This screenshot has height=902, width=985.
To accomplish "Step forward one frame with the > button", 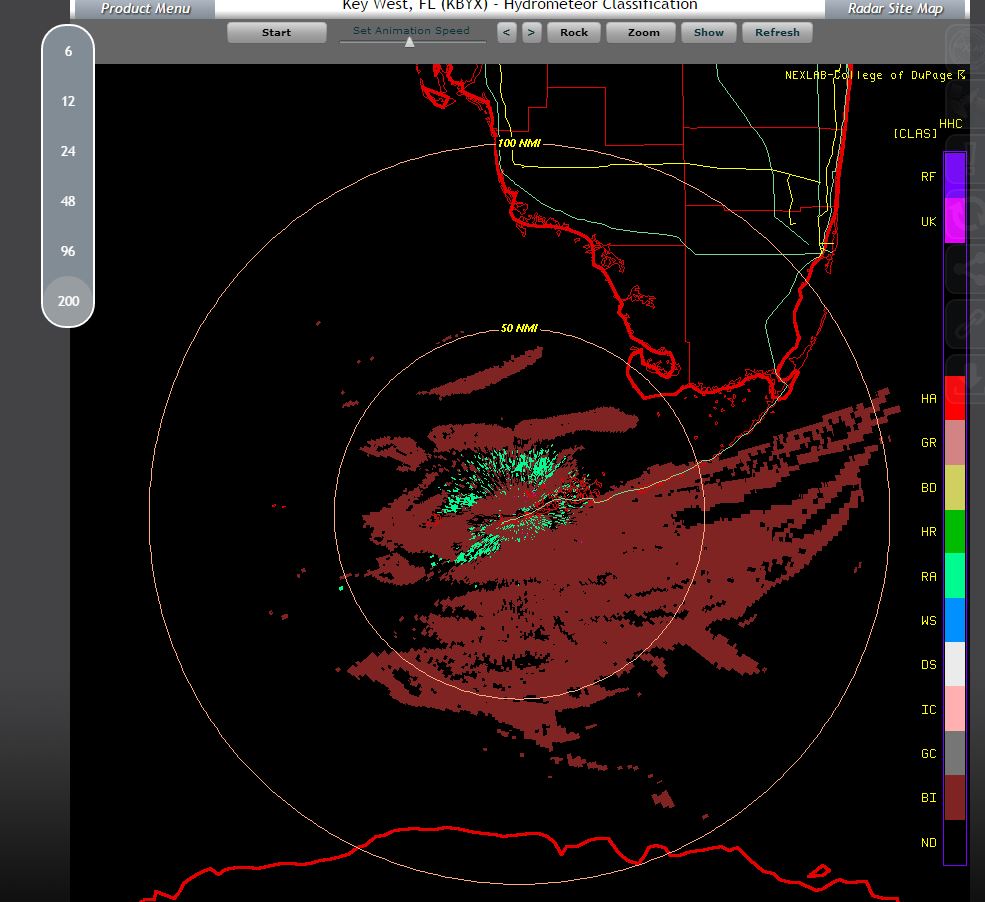I will pyautogui.click(x=531, y=32).
